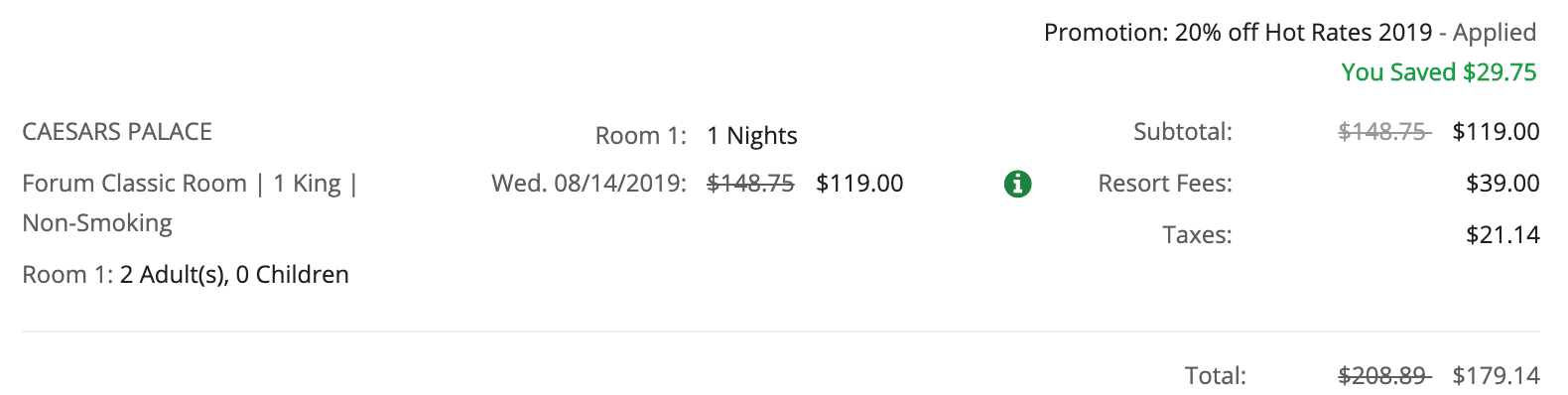Click the 2 Adult(s), 0 Children occupancy
The height and width of the screenshot is (395, 1568).
point(234,275)
